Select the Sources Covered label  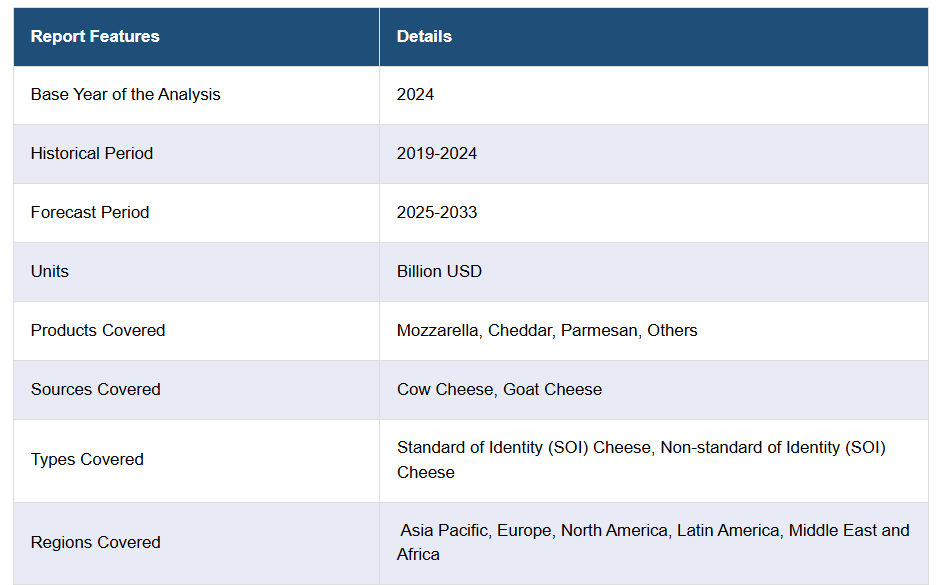(x=96, y=390)
